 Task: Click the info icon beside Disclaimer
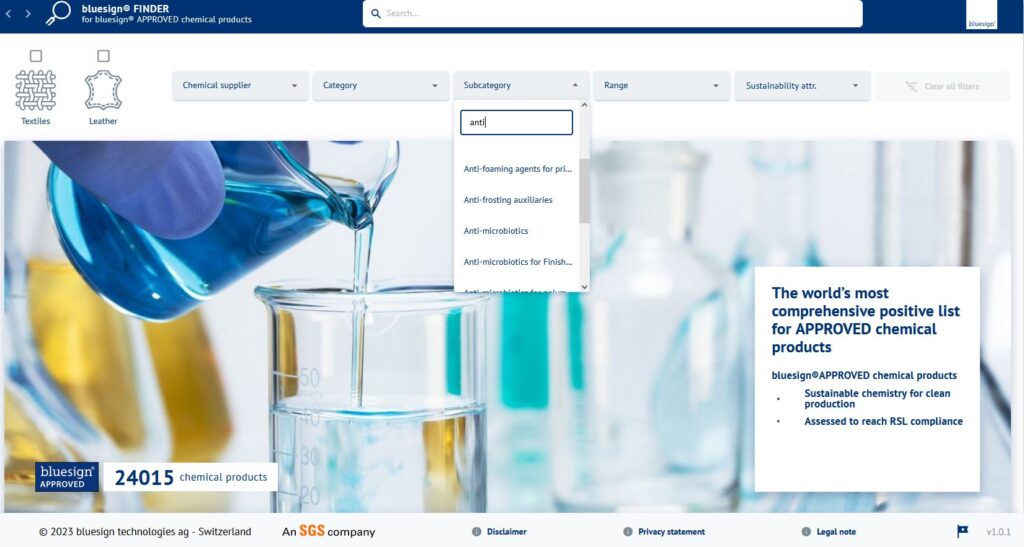pos(476,532)
